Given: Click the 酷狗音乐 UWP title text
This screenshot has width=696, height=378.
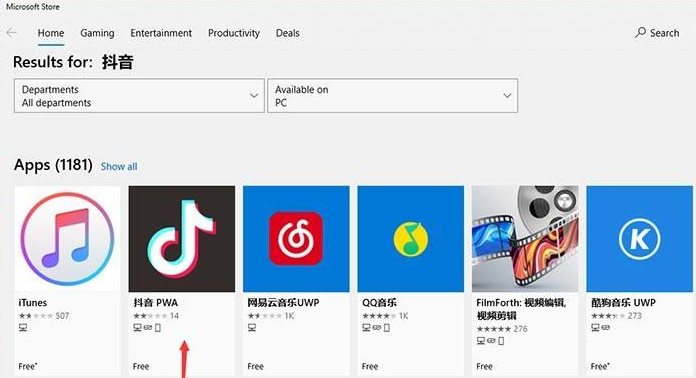Looking at the screenshot, I should tap(623, 303).
